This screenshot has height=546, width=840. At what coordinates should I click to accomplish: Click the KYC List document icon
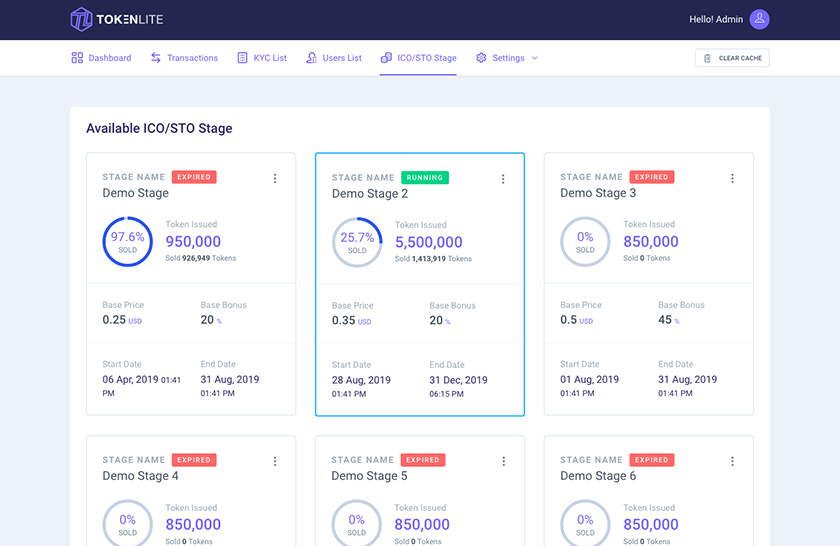click(x=242, y=58)
